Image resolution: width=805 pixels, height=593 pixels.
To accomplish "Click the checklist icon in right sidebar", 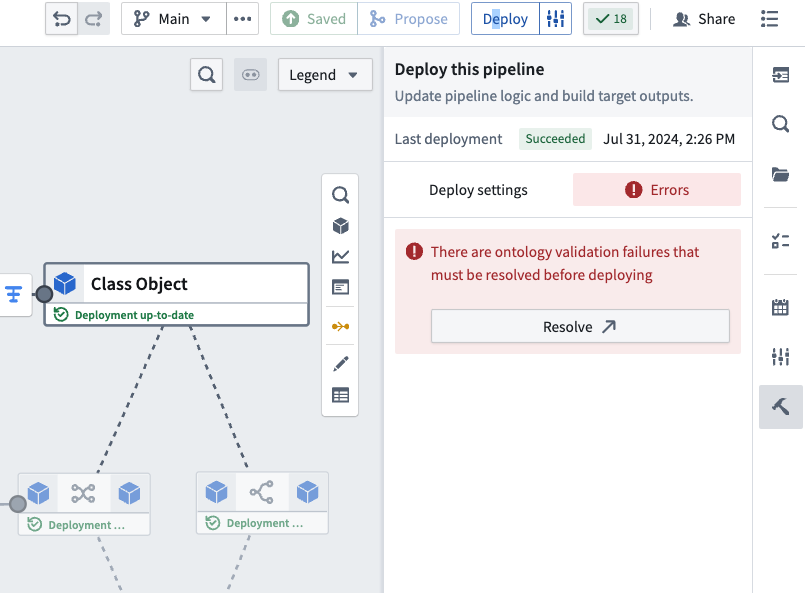I will (780, 240).
